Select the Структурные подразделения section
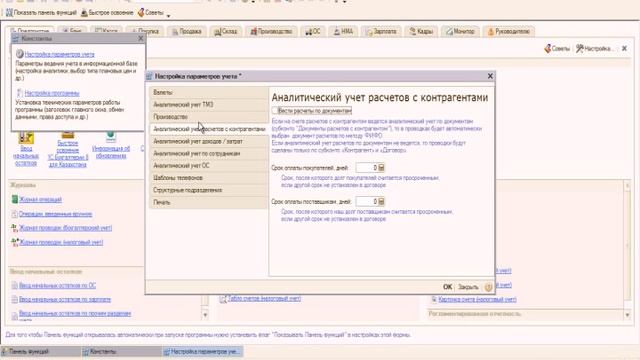This screenshot has width=640, height=360. pos(209,190)
